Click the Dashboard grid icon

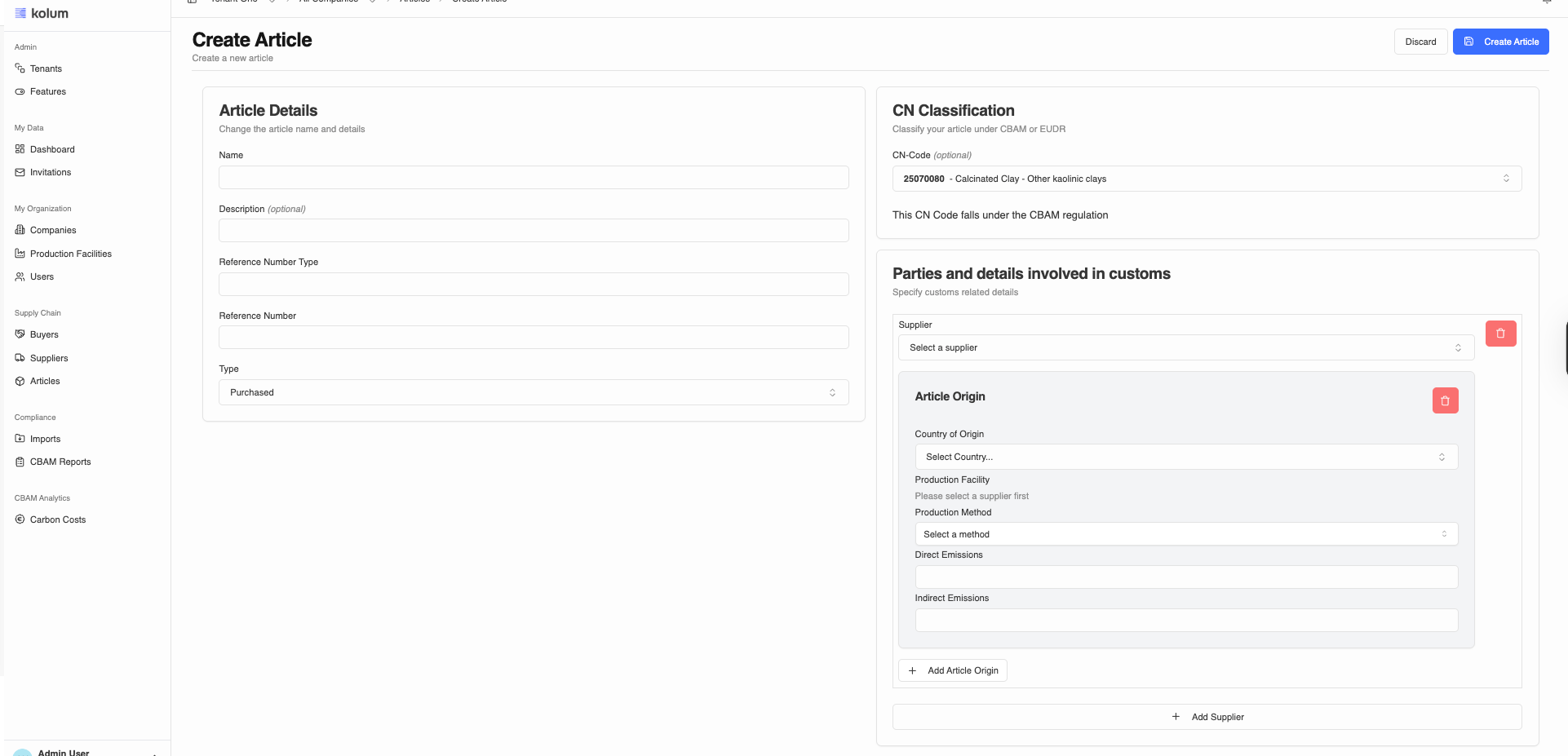(x=20, y=149)
